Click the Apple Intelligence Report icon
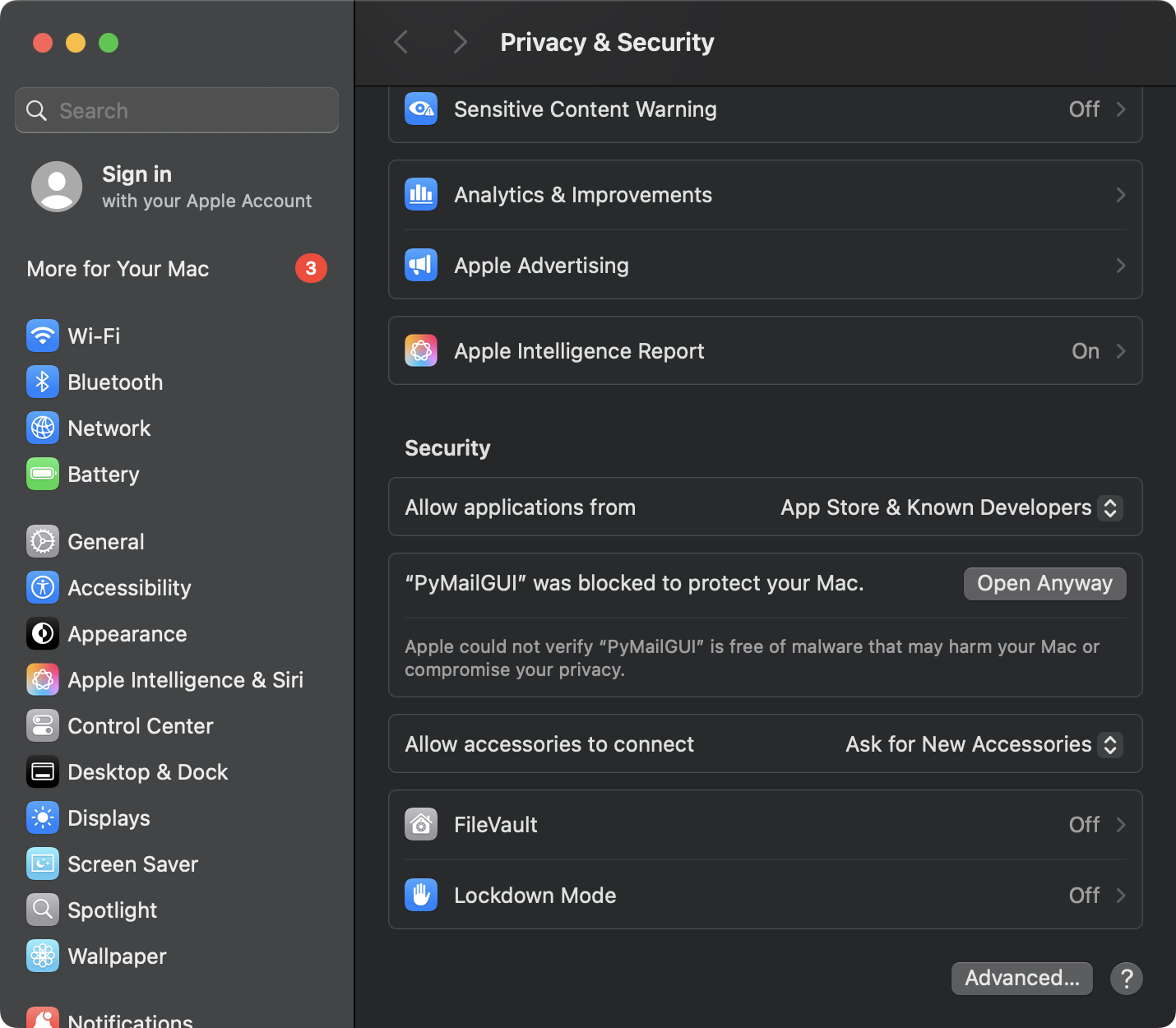This screenshot has width=1176, height=1028. pyautogui.click(x=421, y=350)
